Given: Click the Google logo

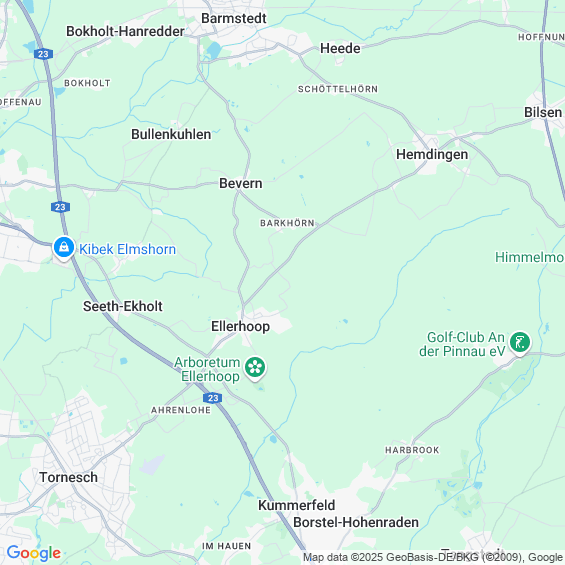Looking at the screenshot, I should coord(34,553).
